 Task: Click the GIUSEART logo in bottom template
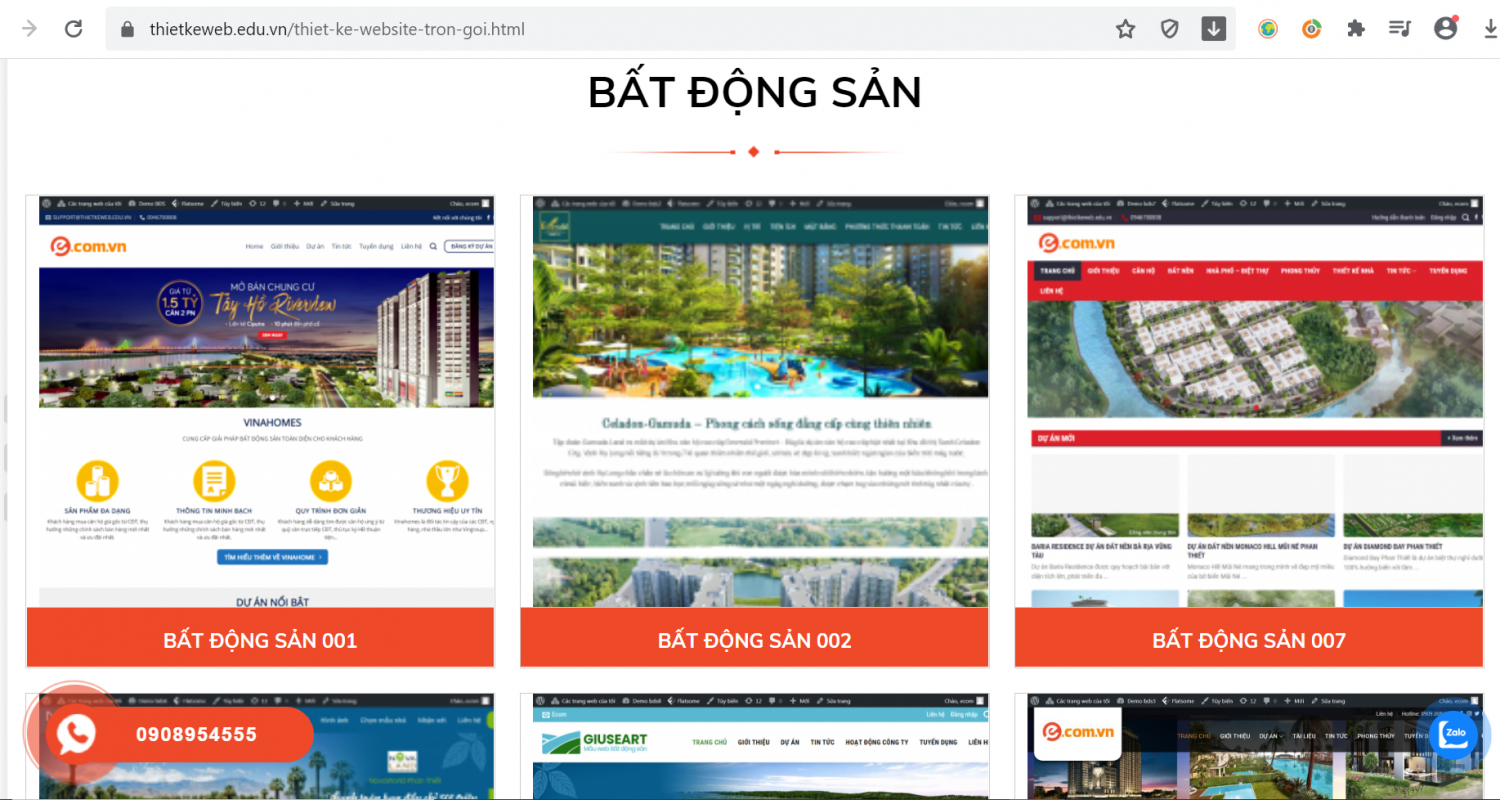pyautogui.click(x=595, y=745)
